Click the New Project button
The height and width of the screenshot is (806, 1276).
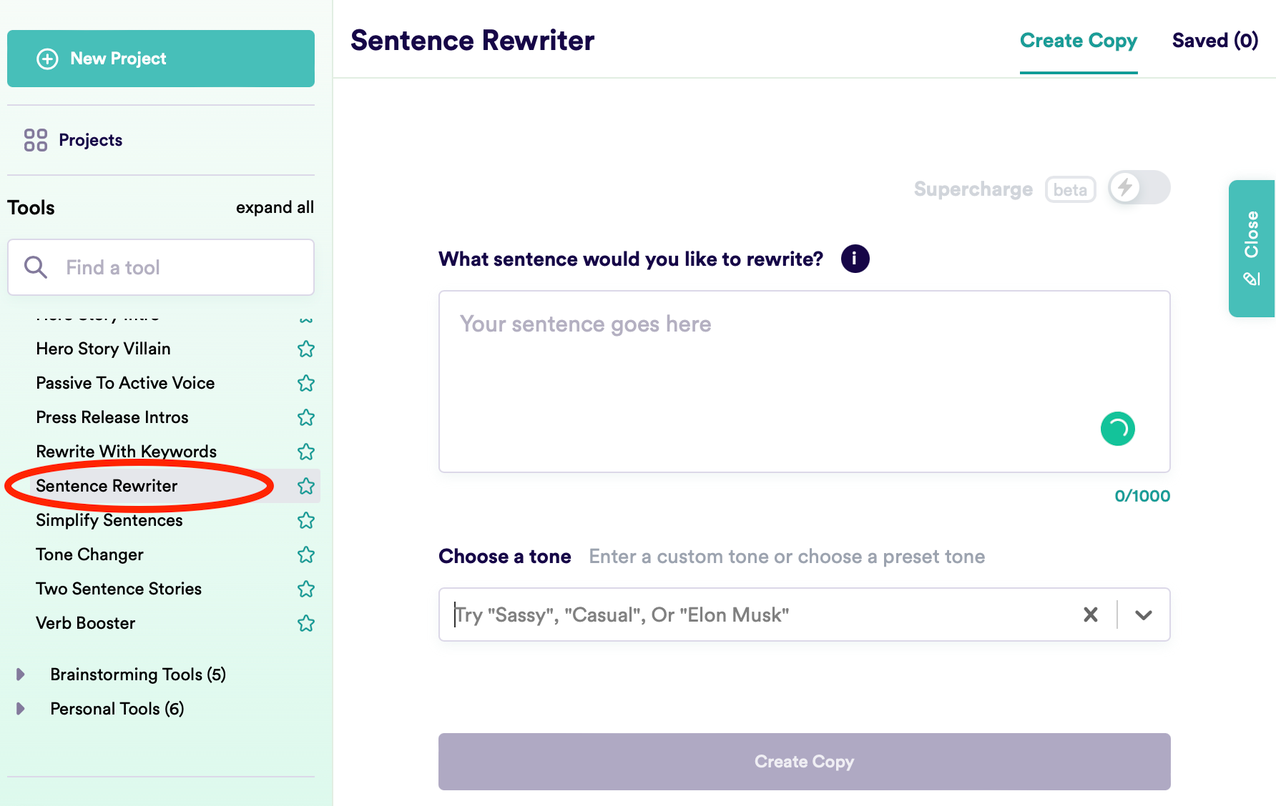click(161, 59)
